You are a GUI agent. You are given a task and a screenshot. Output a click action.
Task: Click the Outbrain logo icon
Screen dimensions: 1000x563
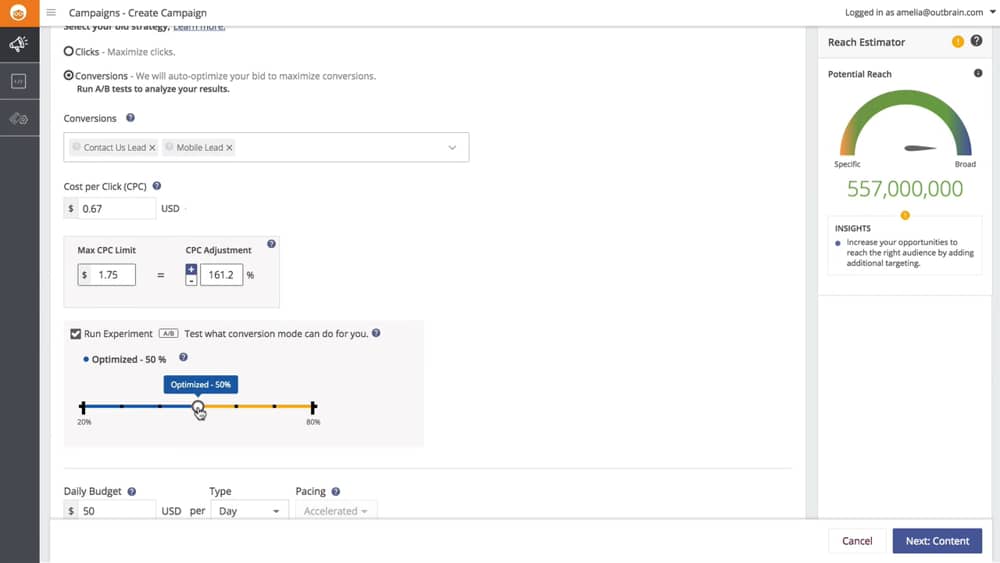[x=18, y=13]
